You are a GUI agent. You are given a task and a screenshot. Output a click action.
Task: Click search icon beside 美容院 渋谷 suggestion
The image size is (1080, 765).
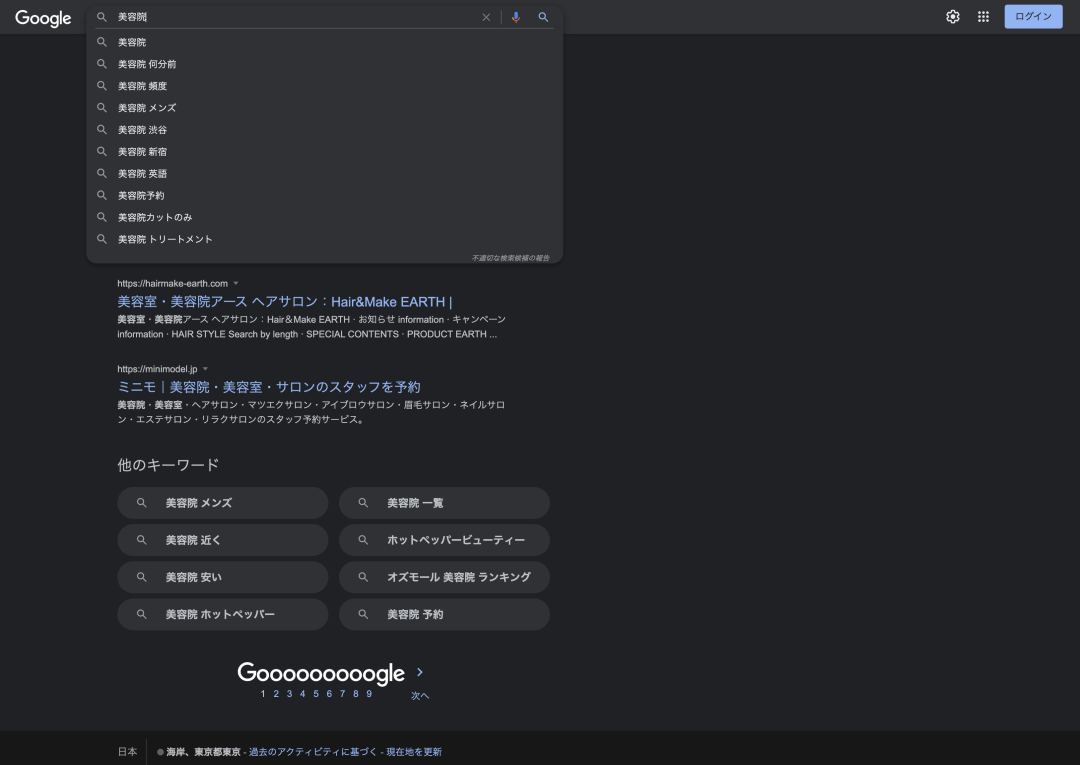102,129
